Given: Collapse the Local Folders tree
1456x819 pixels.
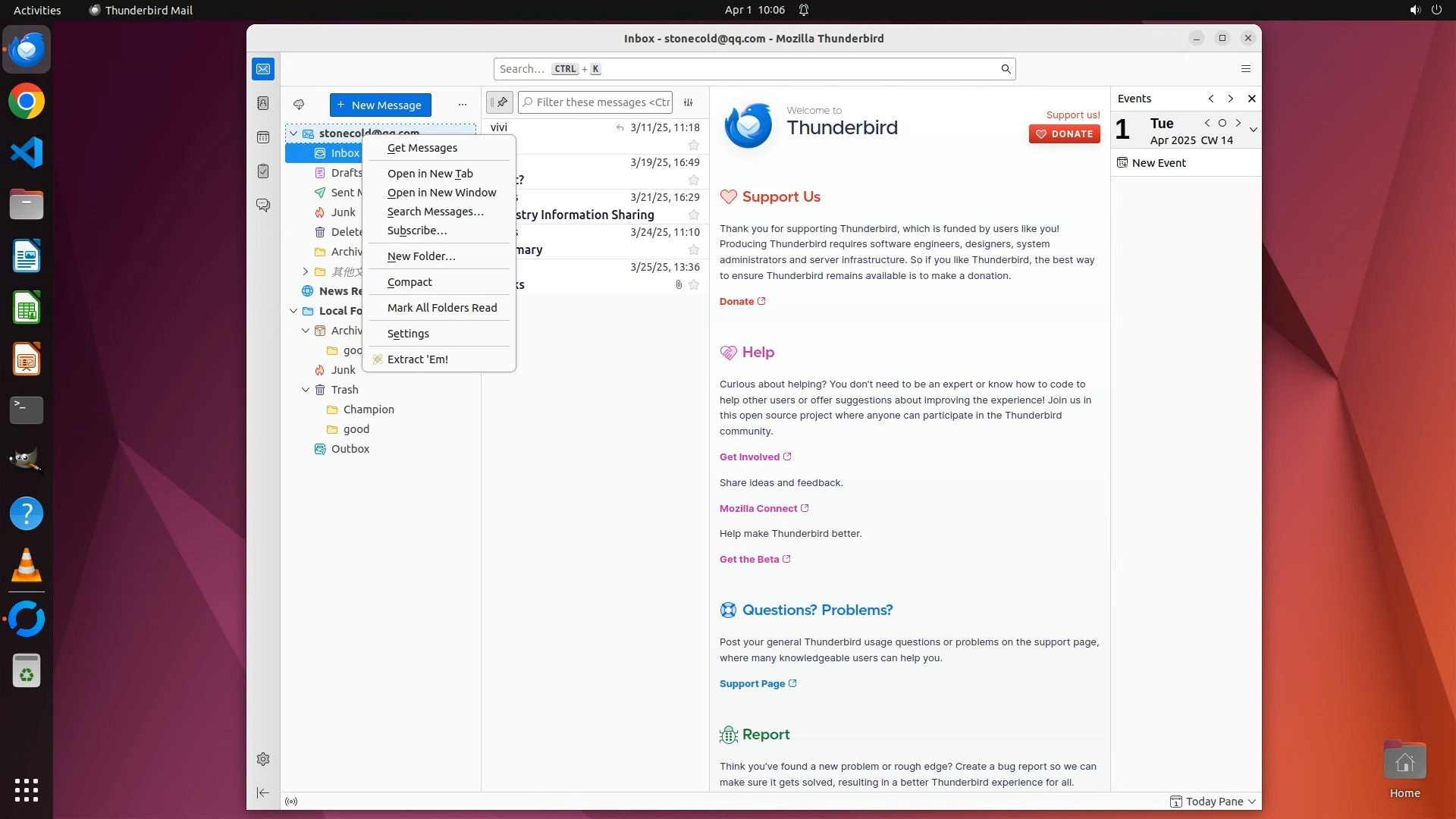Looking at the screenshot, I should [293, 311].
